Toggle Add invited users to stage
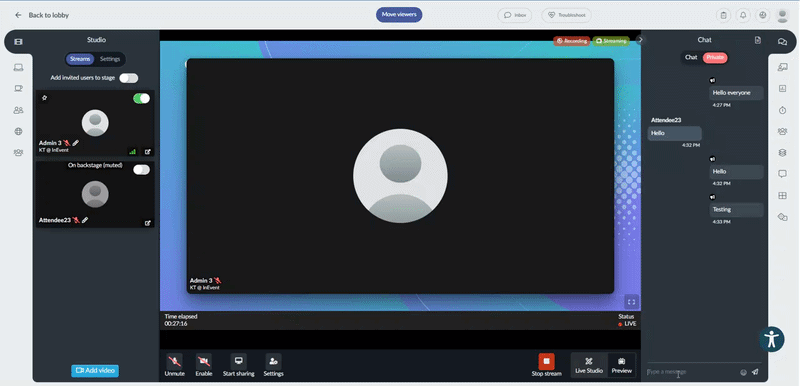 129,78
